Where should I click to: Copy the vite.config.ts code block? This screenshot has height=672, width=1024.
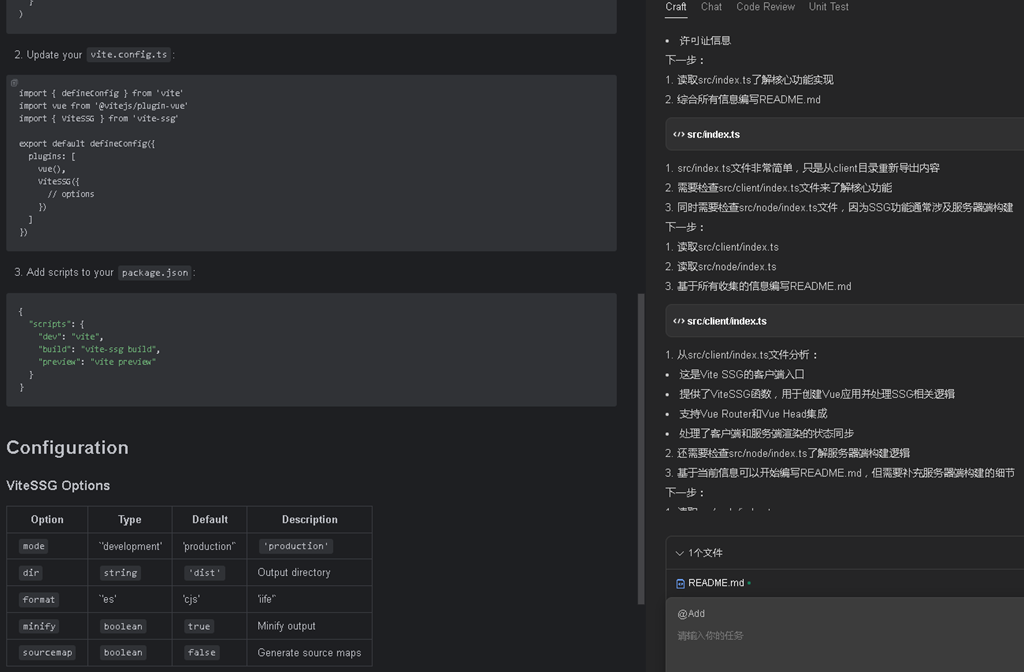pos(14,83)
